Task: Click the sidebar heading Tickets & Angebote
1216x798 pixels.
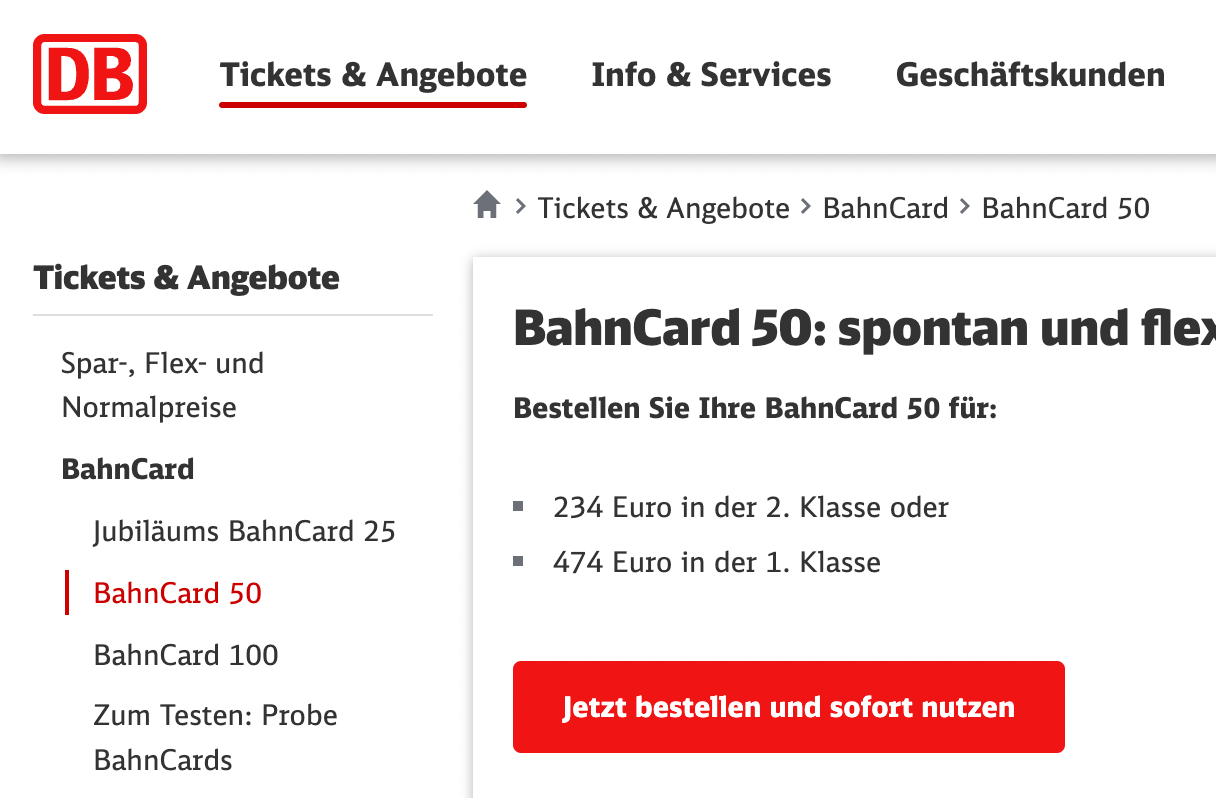Action: coord(186,278)
